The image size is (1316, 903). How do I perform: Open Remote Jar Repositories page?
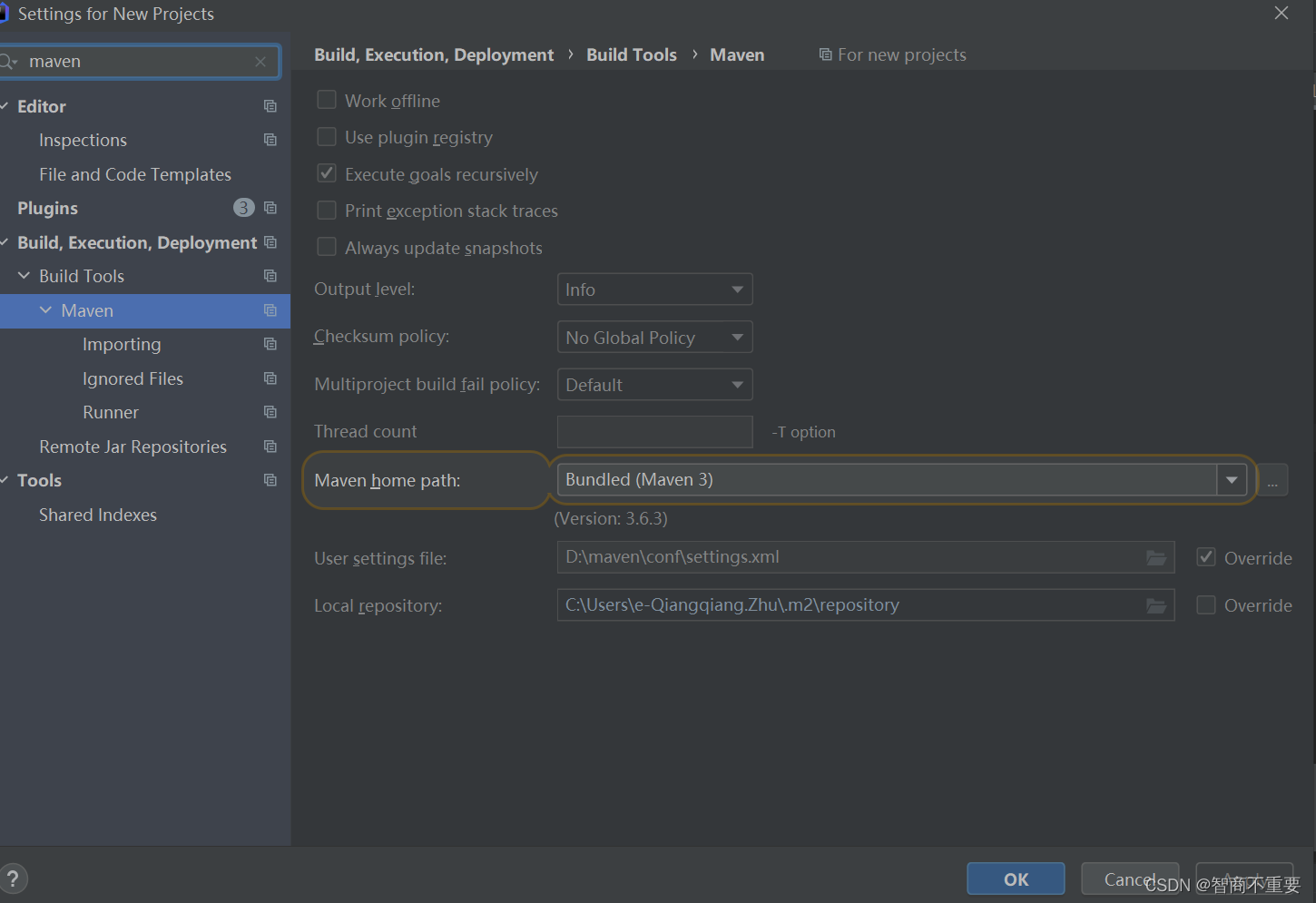(133, 447)
